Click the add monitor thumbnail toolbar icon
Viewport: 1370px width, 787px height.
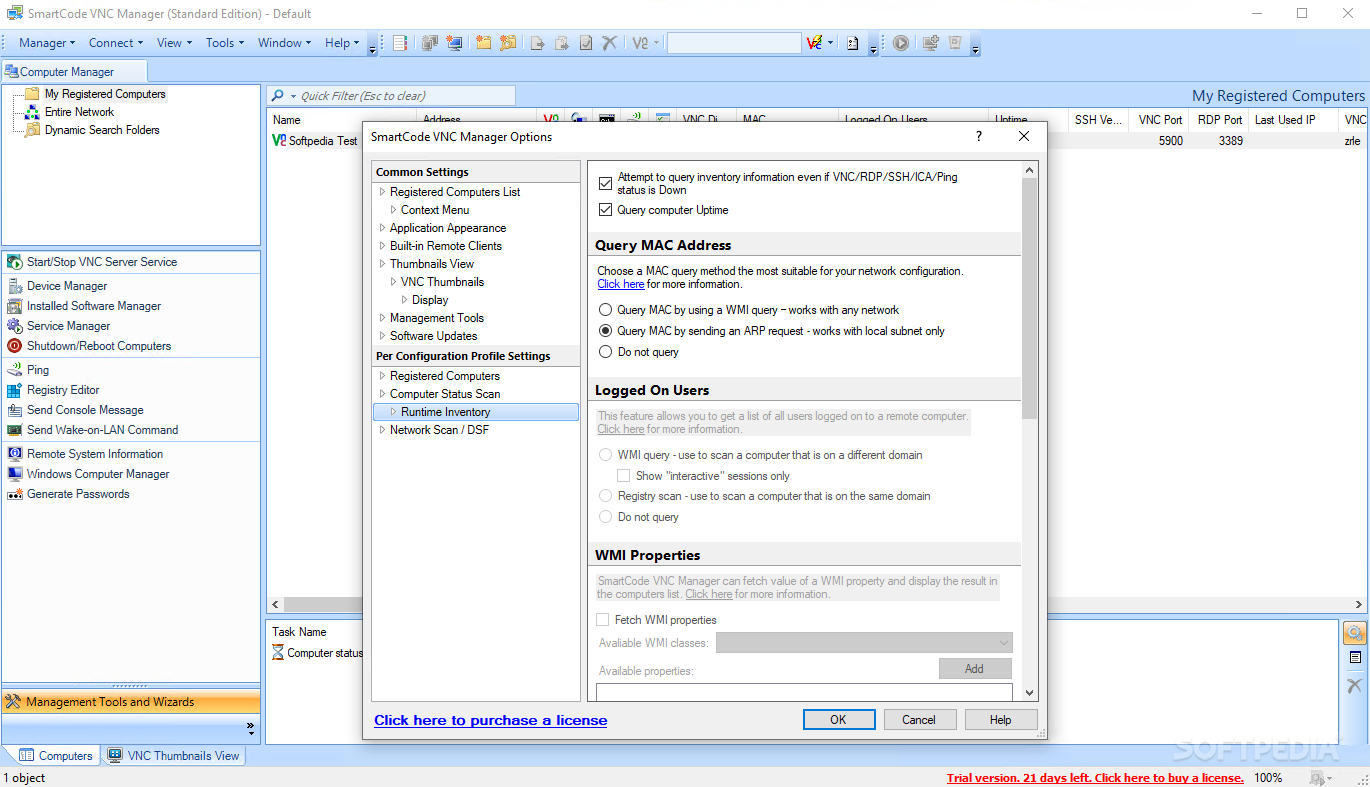tap(930, 43)
